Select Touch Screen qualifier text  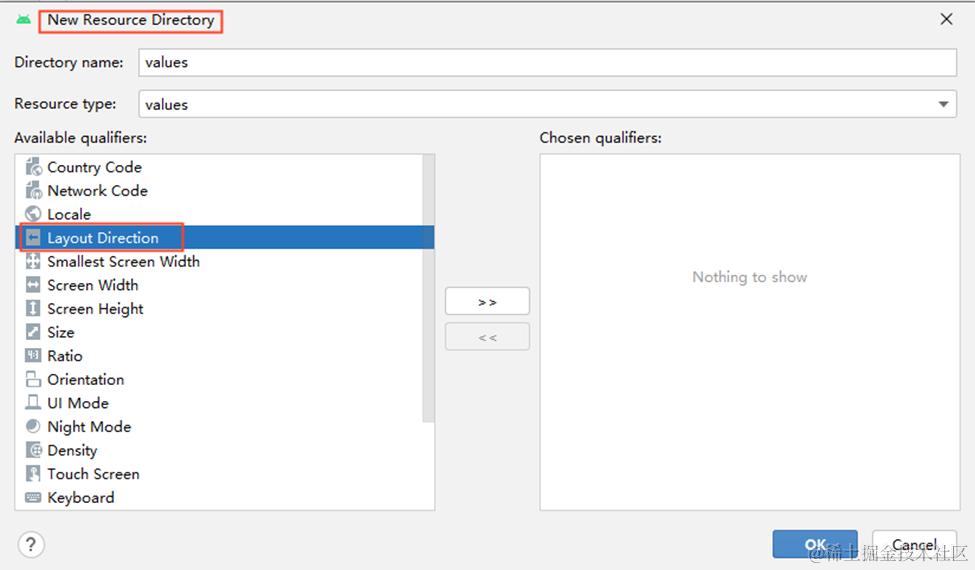(x=93, y=474)
